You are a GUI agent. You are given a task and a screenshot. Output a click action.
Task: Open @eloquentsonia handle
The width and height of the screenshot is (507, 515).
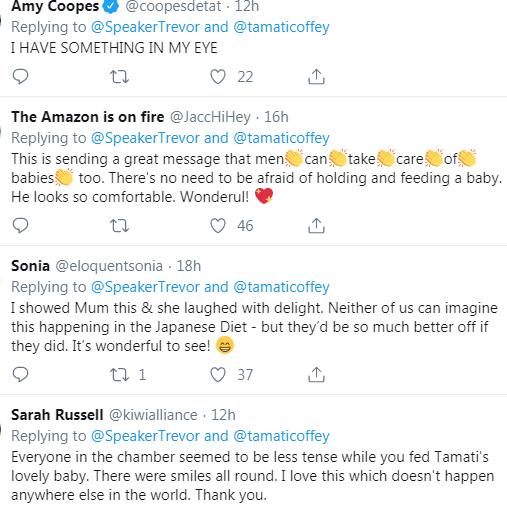pos(109,266)
